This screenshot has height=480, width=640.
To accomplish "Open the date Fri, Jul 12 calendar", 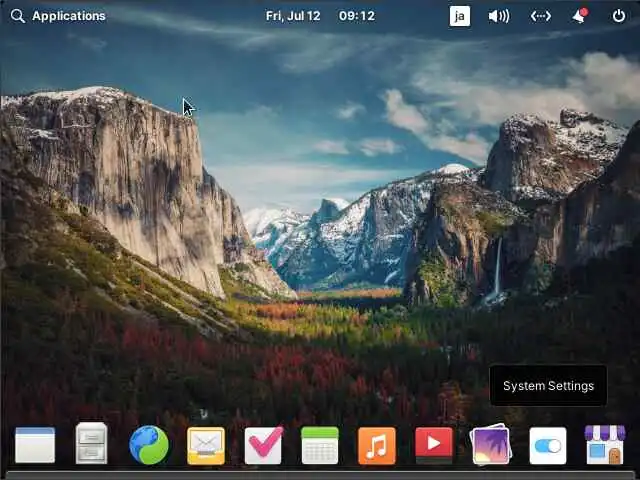I will [293, 16].
